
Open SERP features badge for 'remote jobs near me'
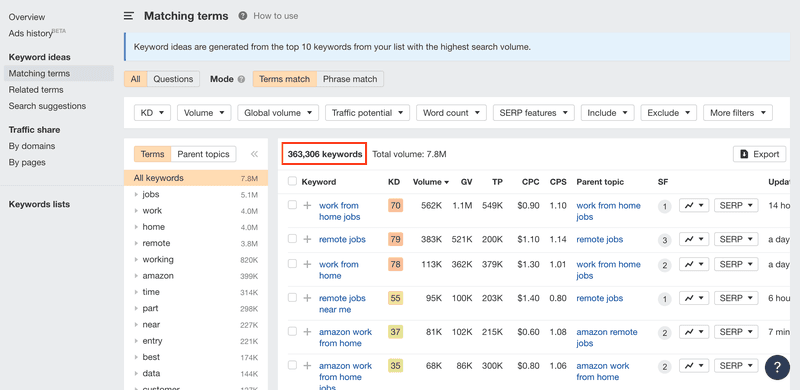click(664, 299)
